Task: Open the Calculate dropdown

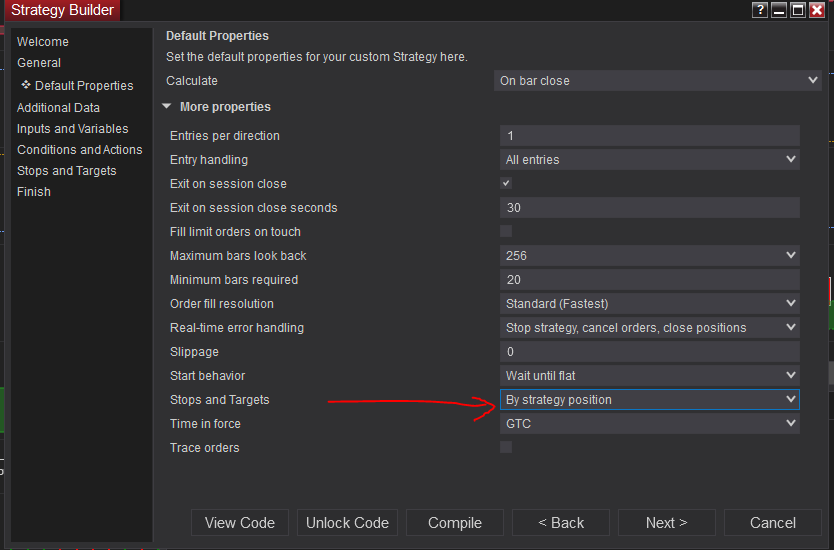Action: (658, 81)
